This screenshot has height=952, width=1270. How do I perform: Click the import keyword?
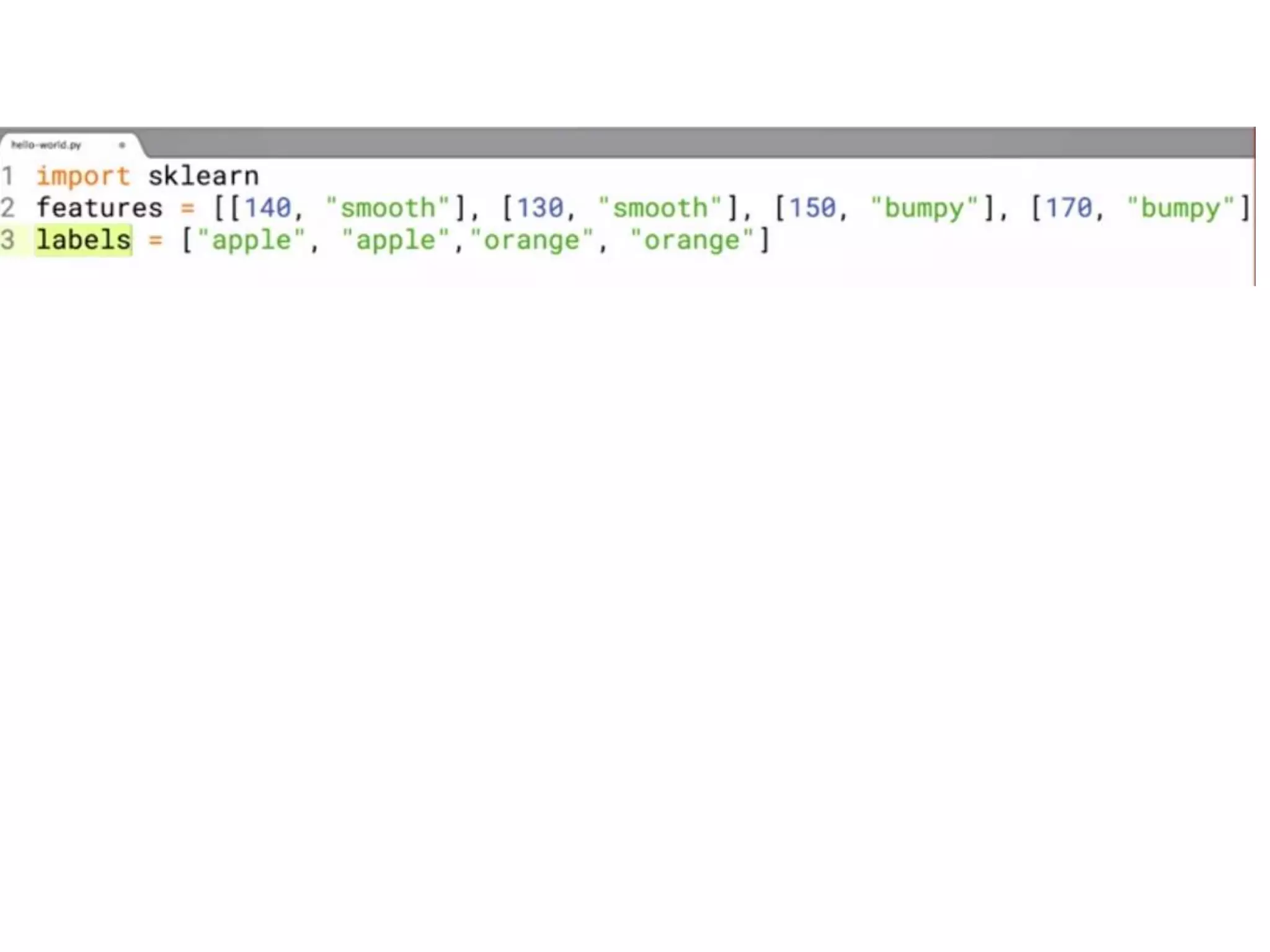[83, 176]
